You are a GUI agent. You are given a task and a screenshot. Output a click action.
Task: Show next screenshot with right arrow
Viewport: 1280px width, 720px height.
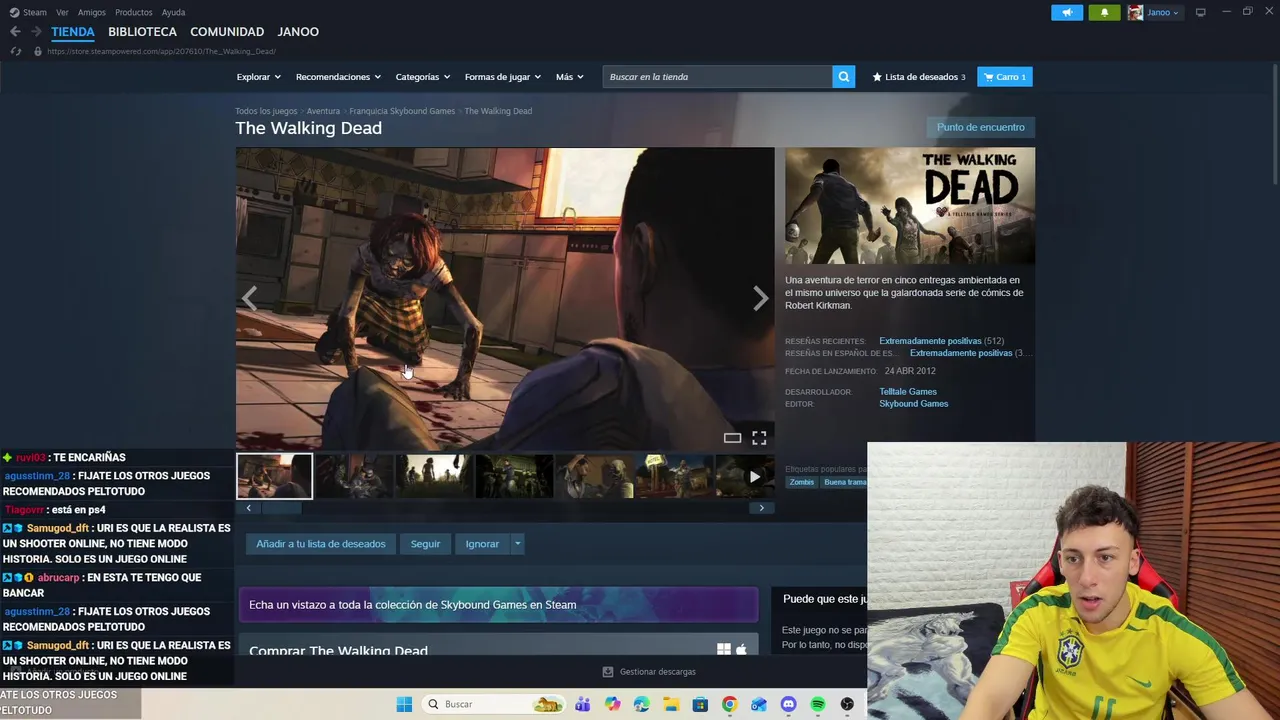pyautogui.click(x=760, y=298)
